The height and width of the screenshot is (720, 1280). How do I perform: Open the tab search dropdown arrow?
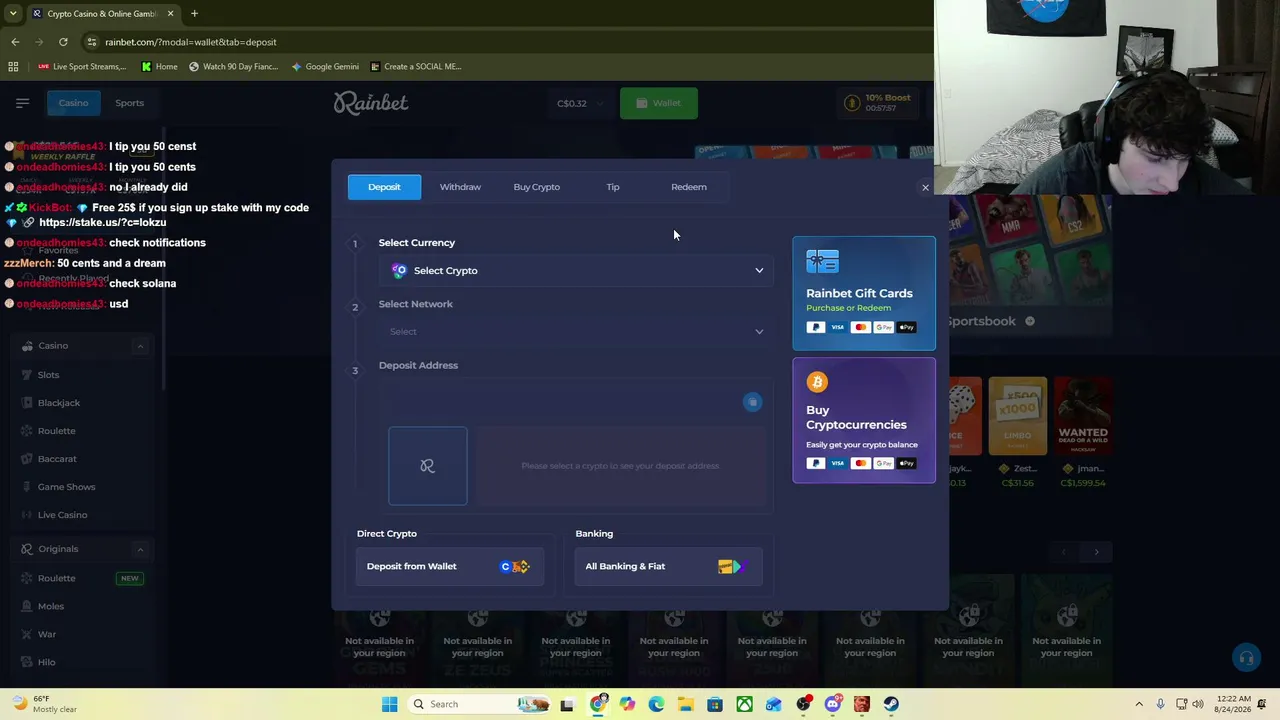tap(13, 14)
